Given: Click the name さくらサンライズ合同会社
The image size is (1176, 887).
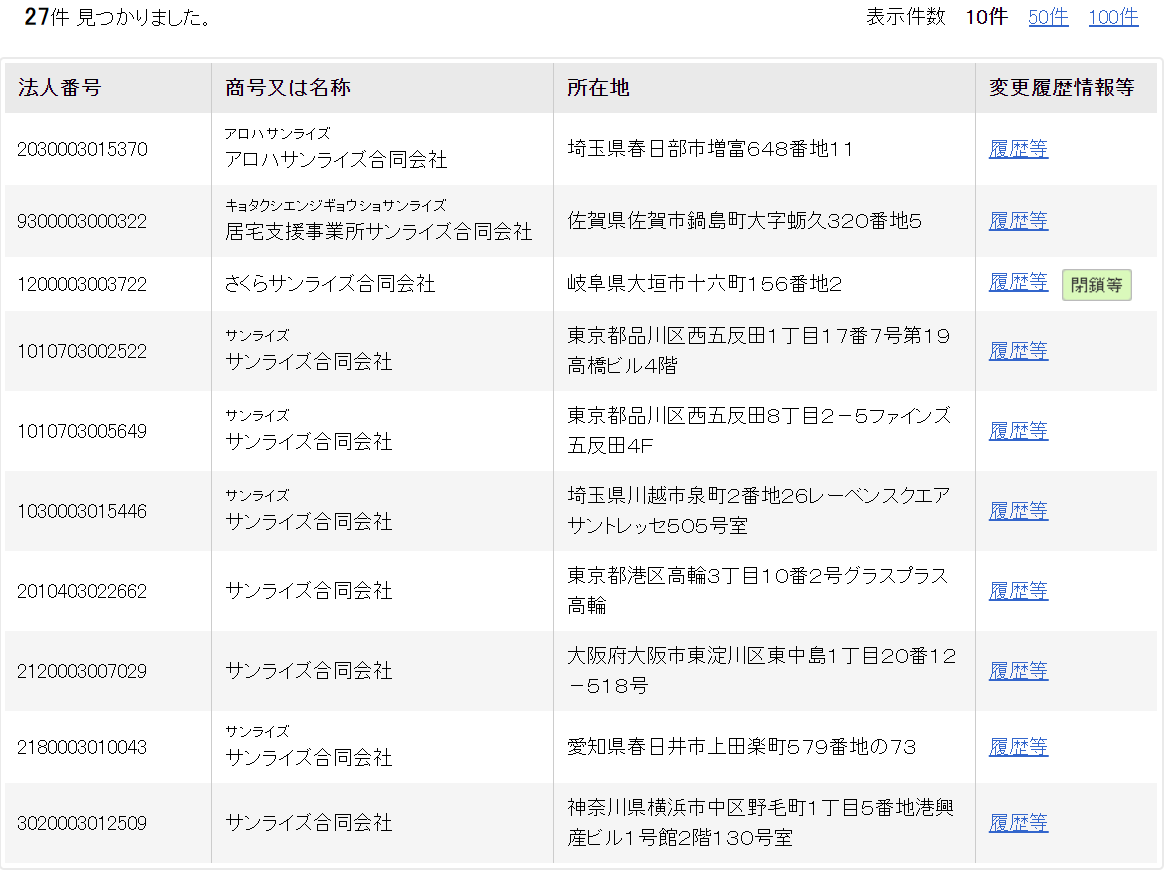Looking at the screenshot, I should (330, 283).
